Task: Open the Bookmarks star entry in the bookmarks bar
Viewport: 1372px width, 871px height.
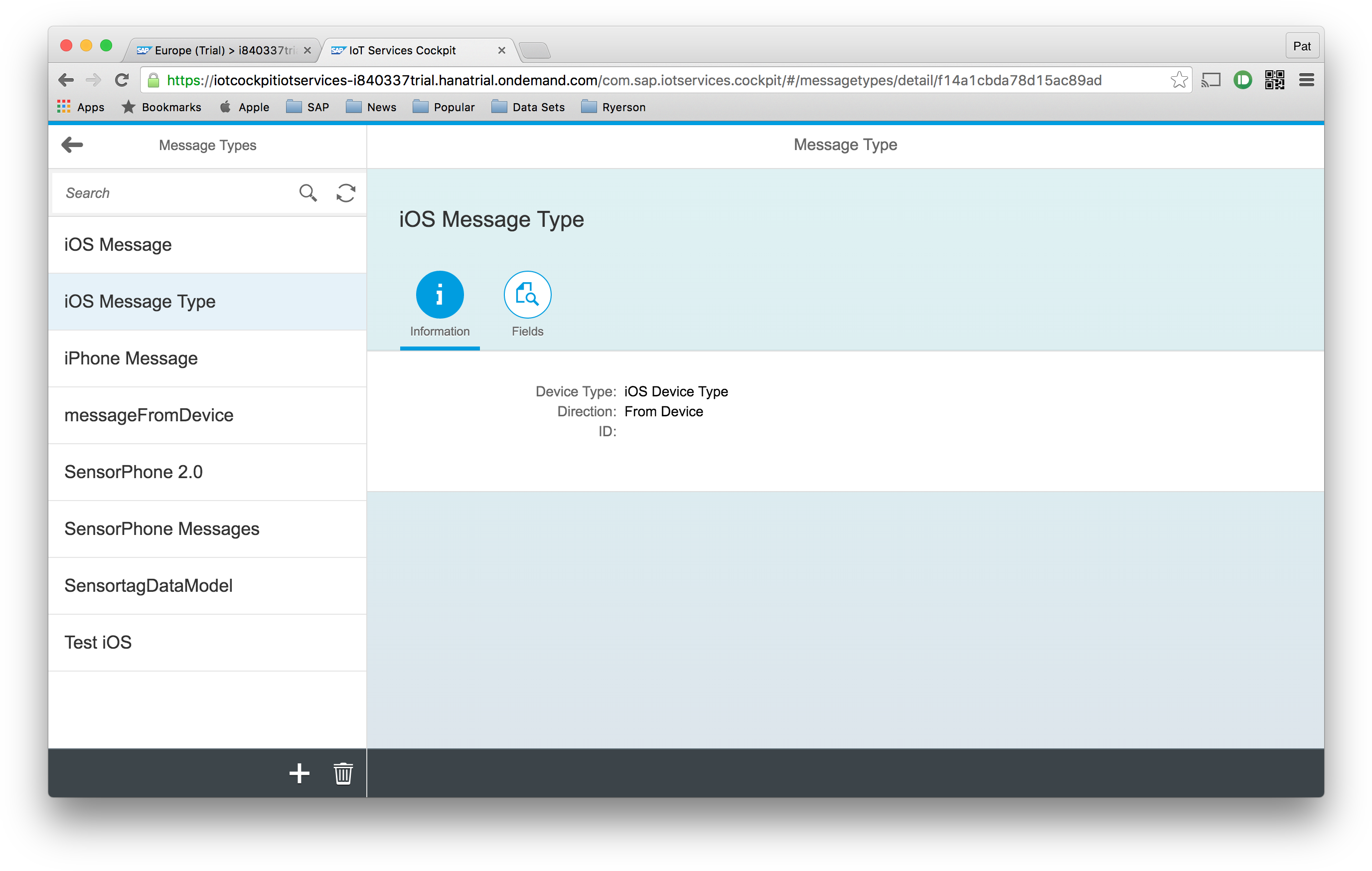Action: click(161, 107)
